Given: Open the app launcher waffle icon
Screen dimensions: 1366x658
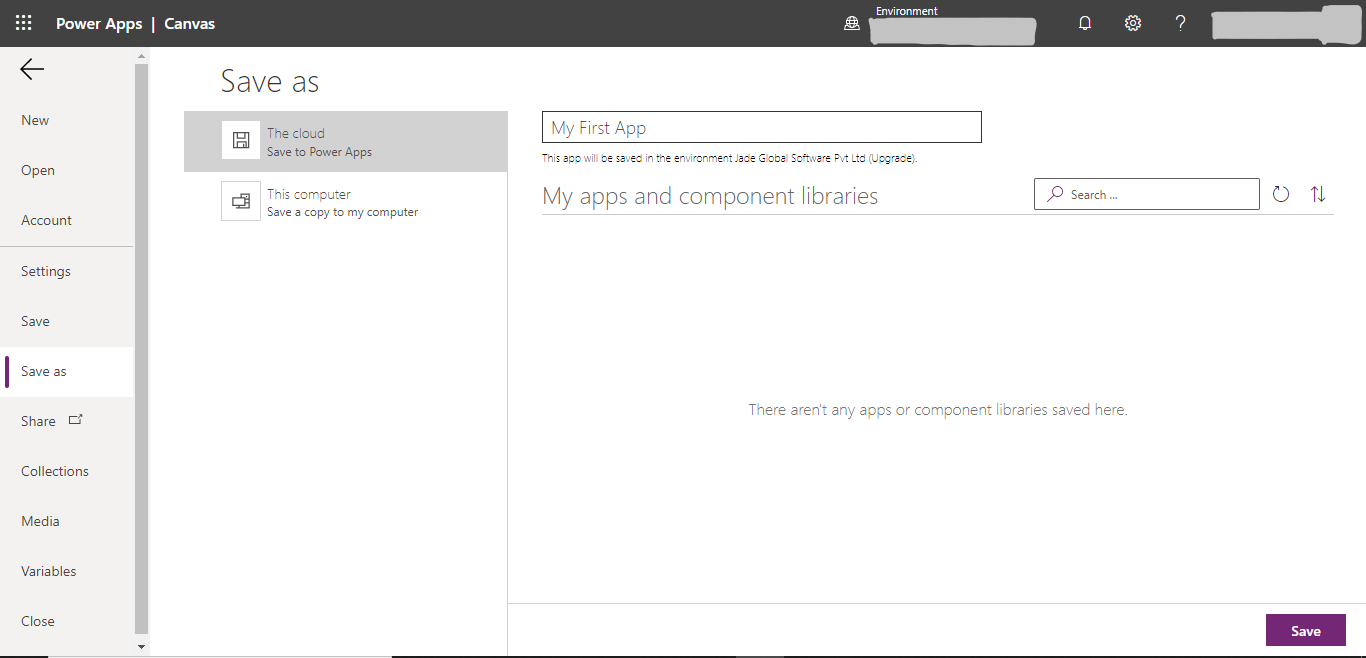Looking at the screenshot, I should pyautogui.click(x=23, y=23).
